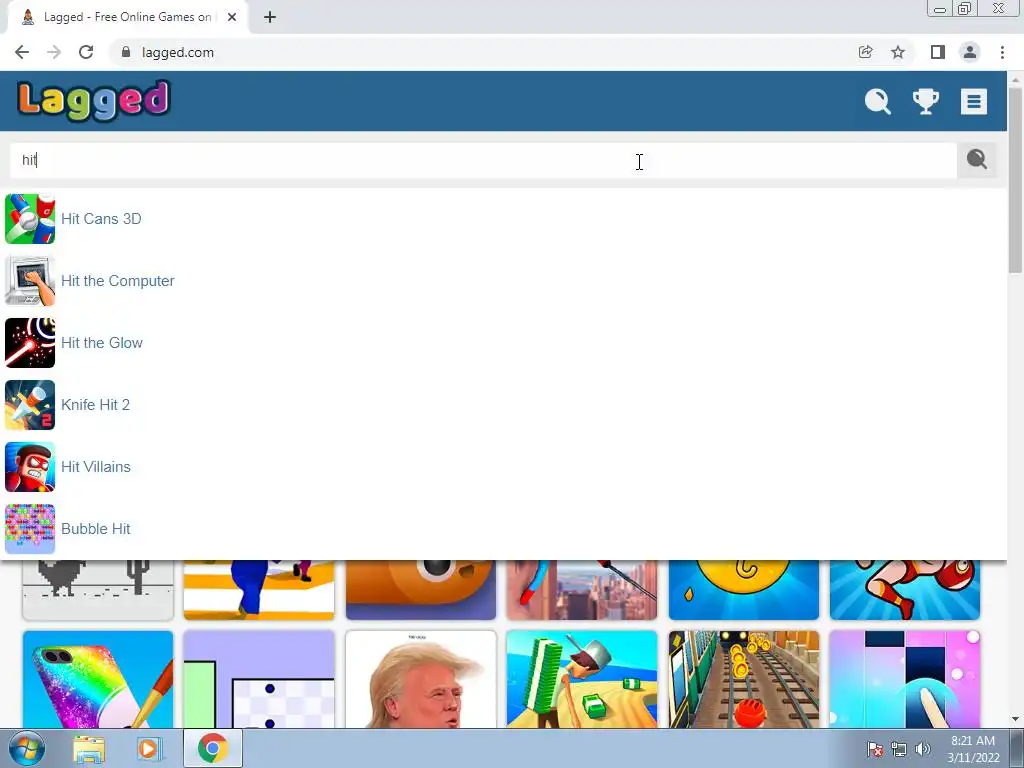The image size is (1024, 768).
Task: Open the Windows Start button
Action: [x=27, y=748]
